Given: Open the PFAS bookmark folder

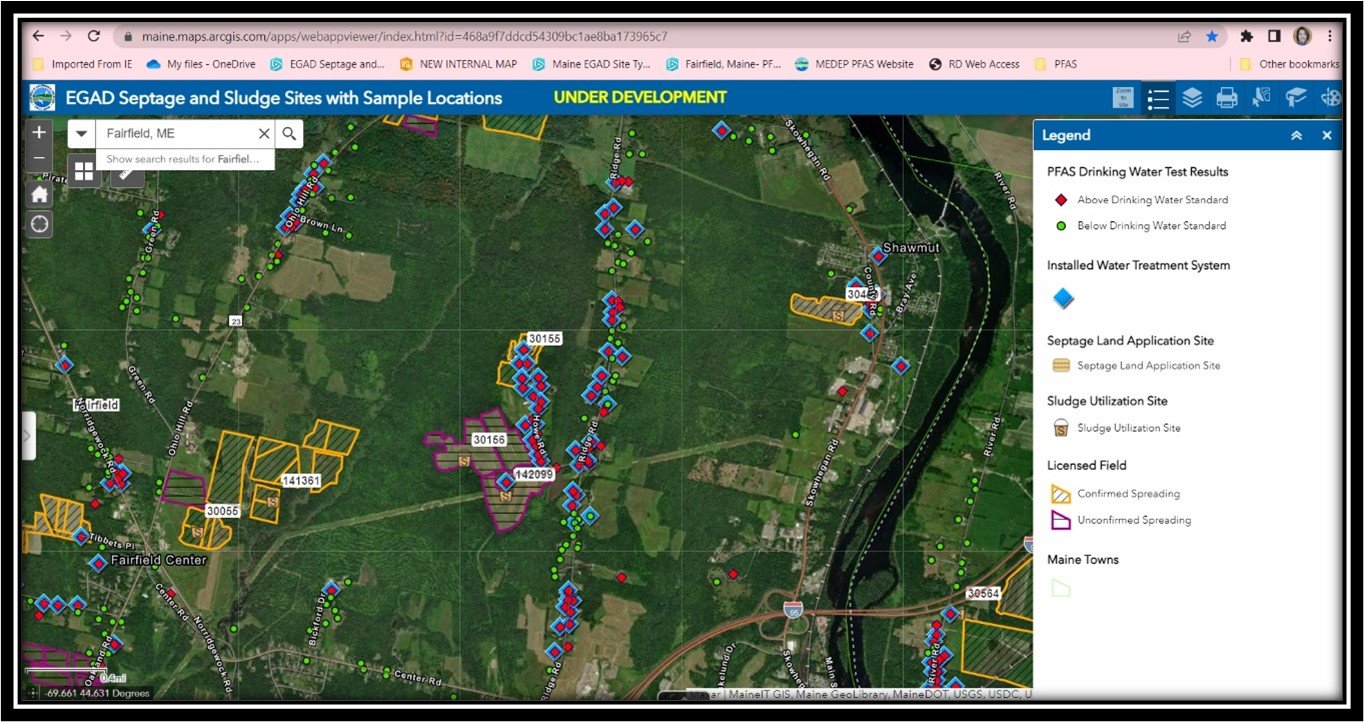Looking at the screenshot, I should tap(1055, 64).
